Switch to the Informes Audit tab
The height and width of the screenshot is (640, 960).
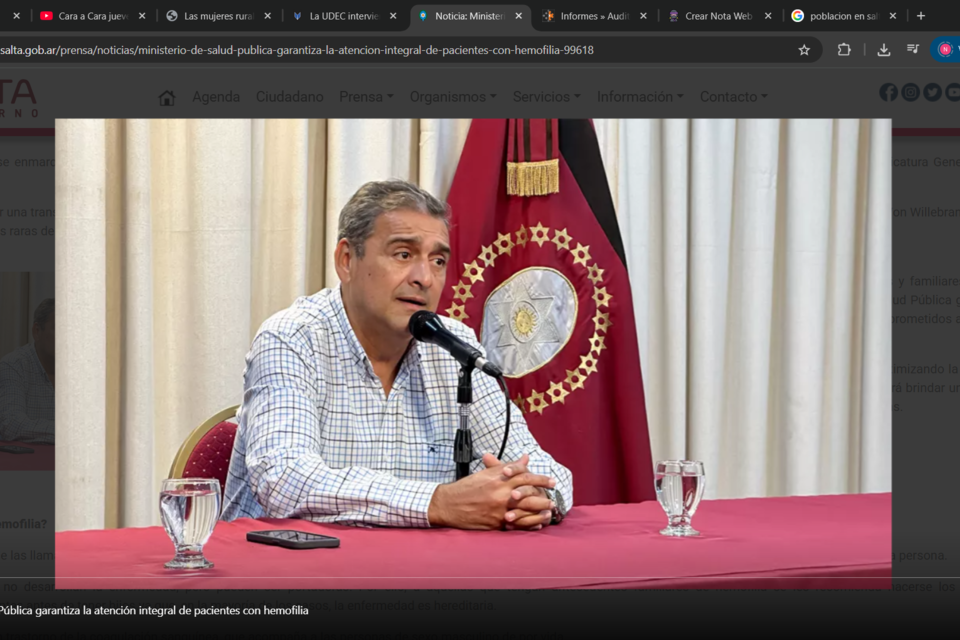pos(592,16)
